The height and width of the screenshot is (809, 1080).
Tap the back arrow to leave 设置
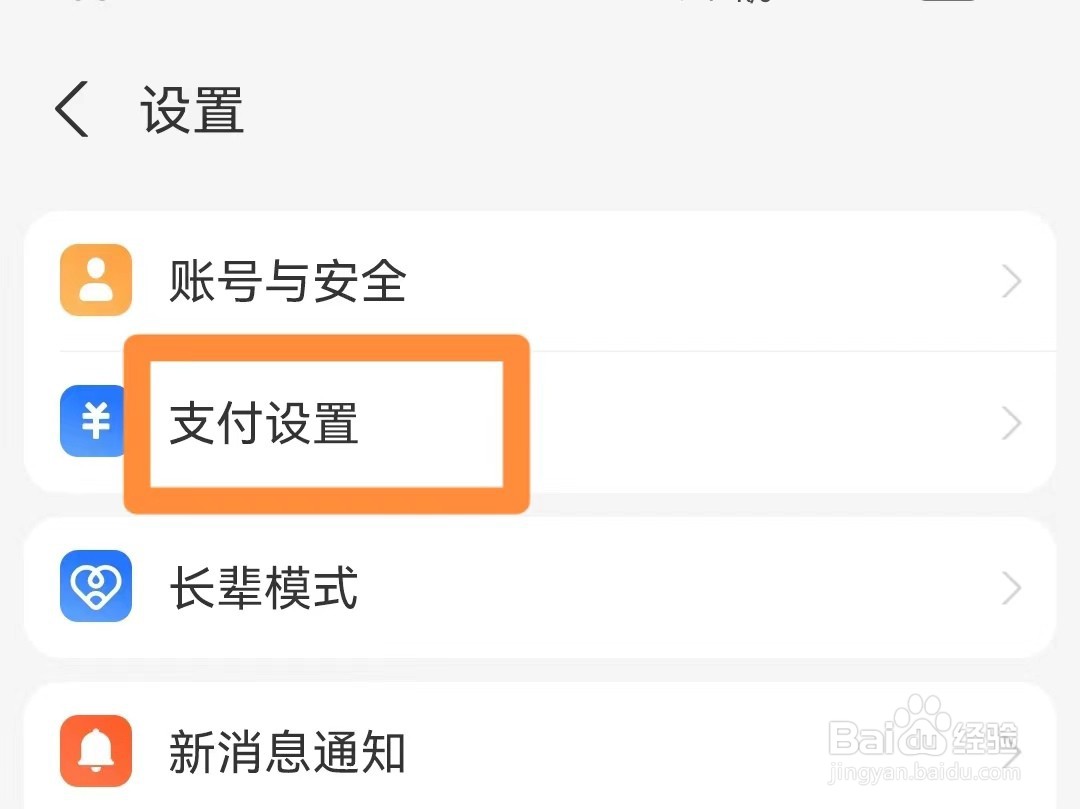click(x=70, y=111)
